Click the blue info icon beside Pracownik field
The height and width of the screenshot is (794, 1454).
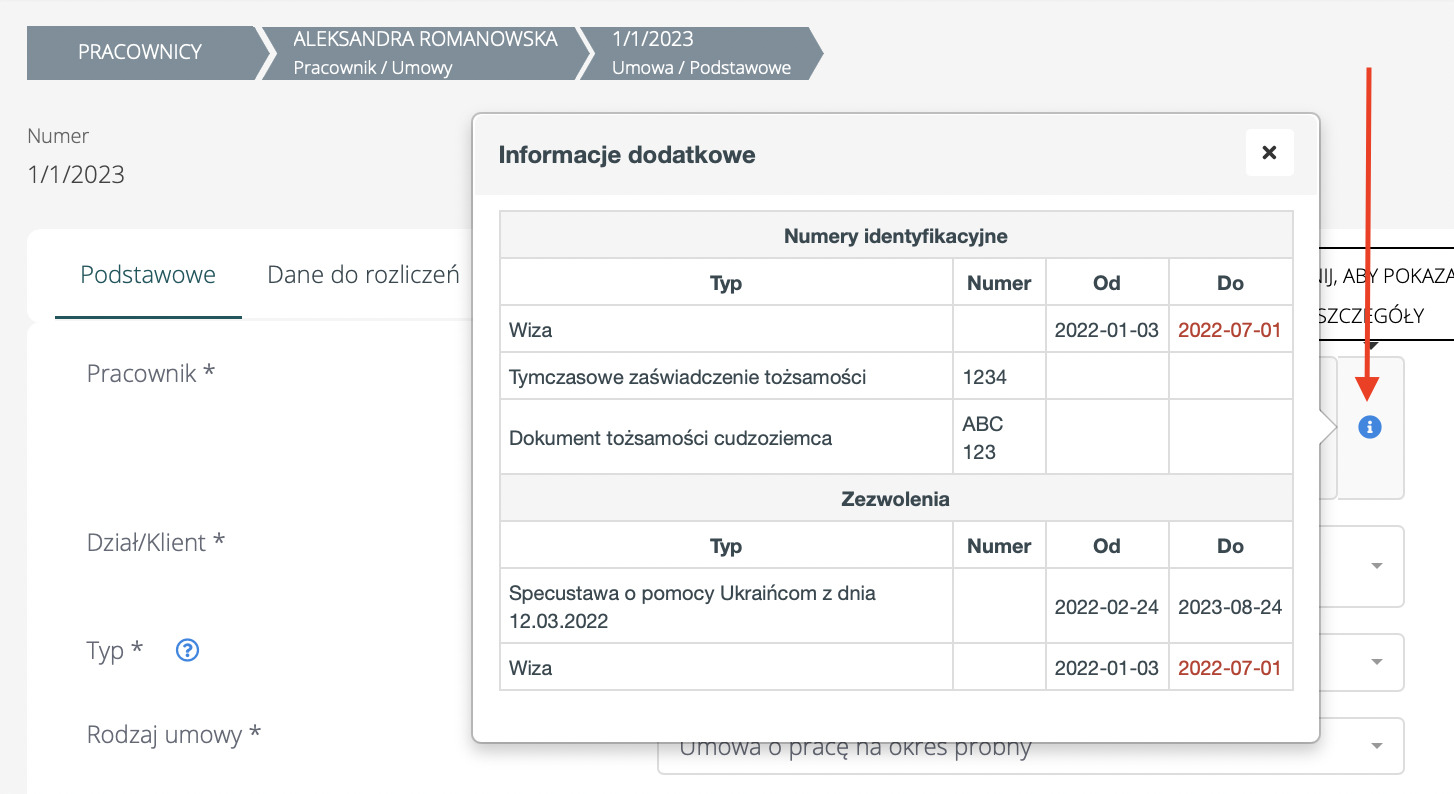click(1370, 427)
